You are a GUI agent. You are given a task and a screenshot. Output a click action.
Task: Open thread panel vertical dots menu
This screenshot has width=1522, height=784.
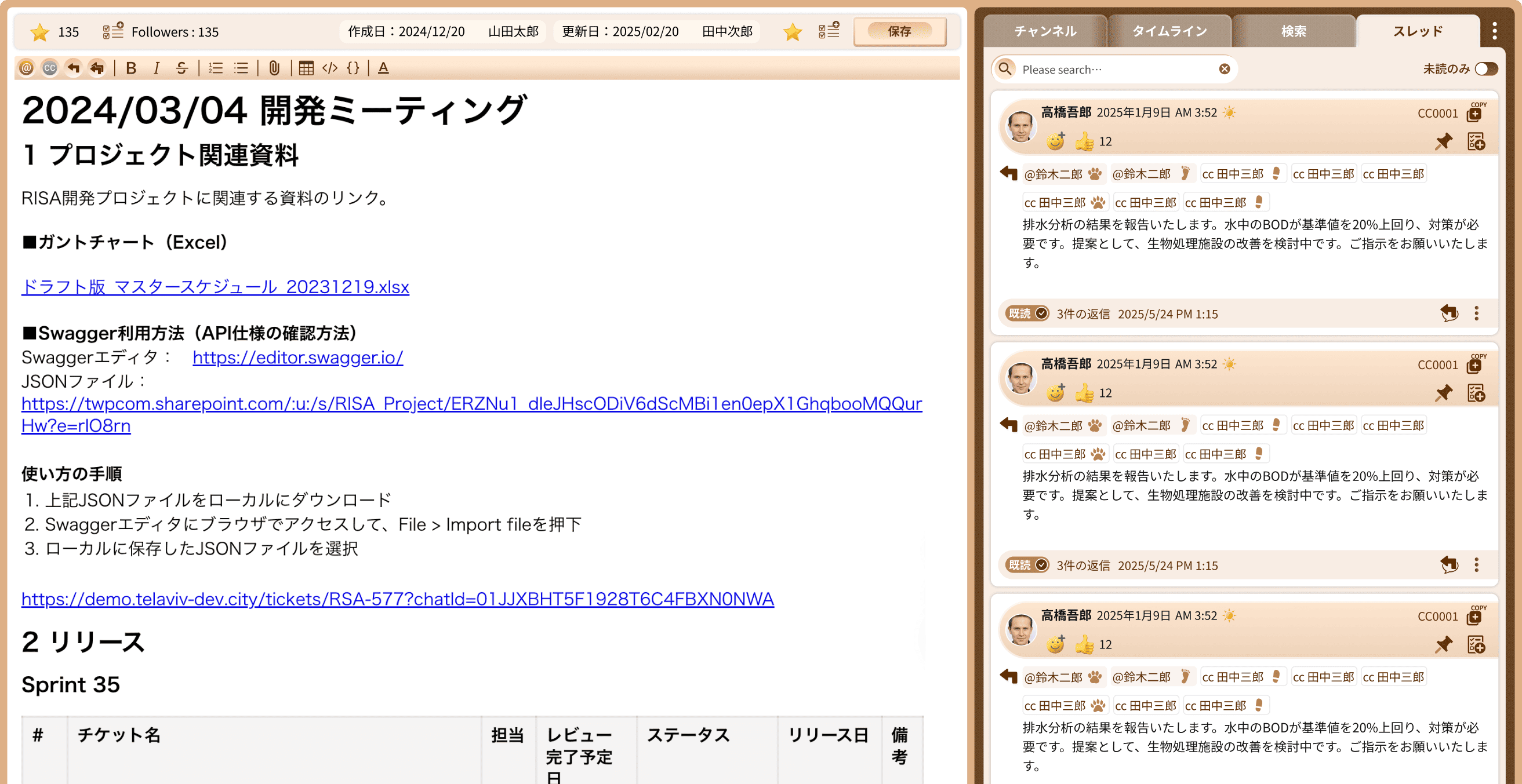tap(1494, 31)
